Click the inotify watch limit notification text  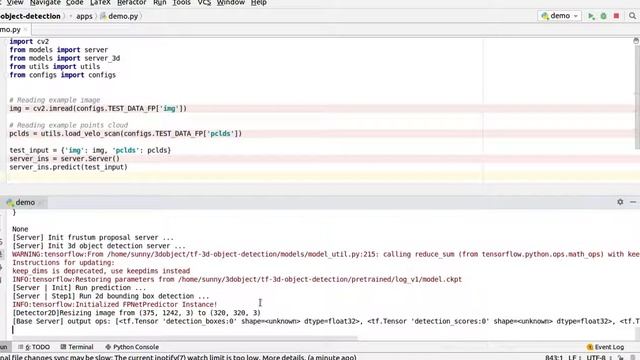178,358
